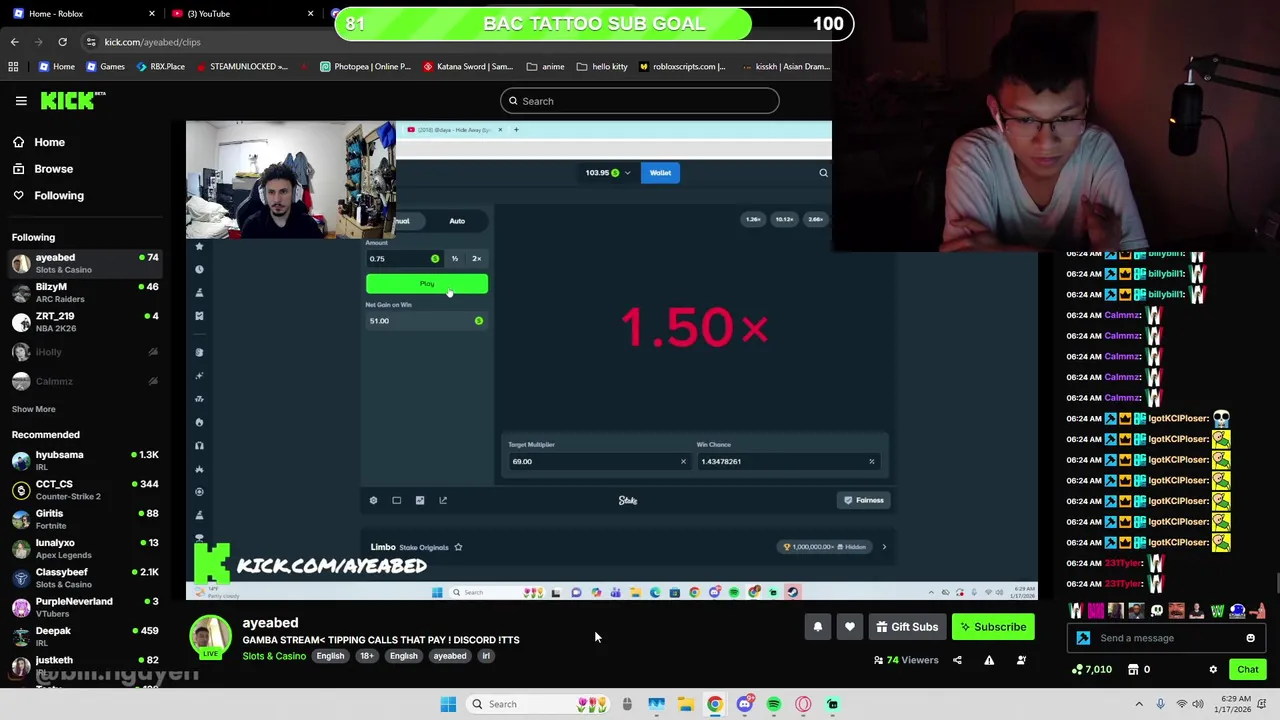Image resolution: width=1280 pixels, height=720 pixels.
Task: Click the hammer identity badge in chat input
Action: 1084,638
